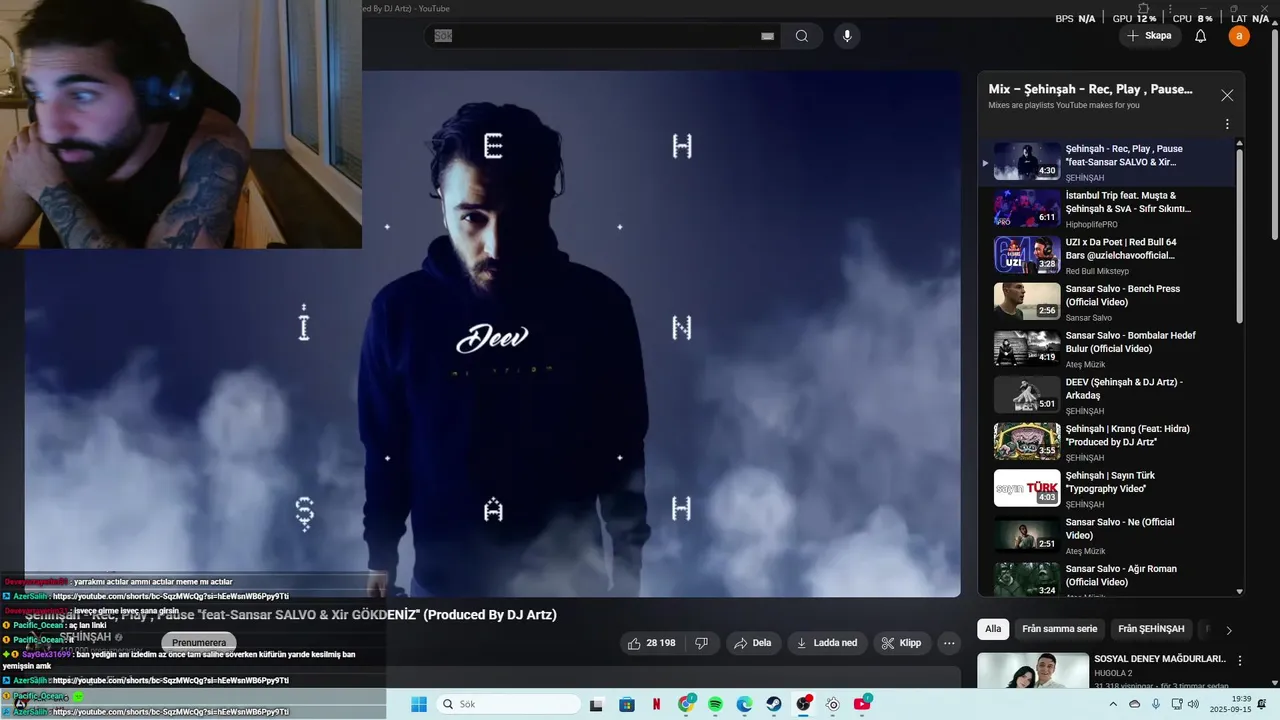
Task: Open OneDrive cloud tray icon
Action: [x=1135, y=704]
